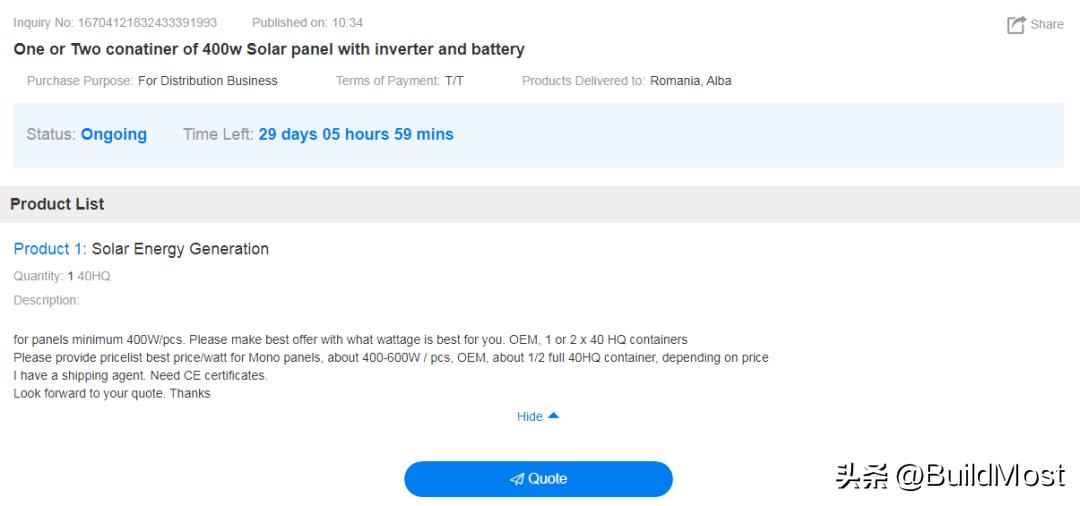Click the quantity value 1 40HQ

click(x=89, y=276)
